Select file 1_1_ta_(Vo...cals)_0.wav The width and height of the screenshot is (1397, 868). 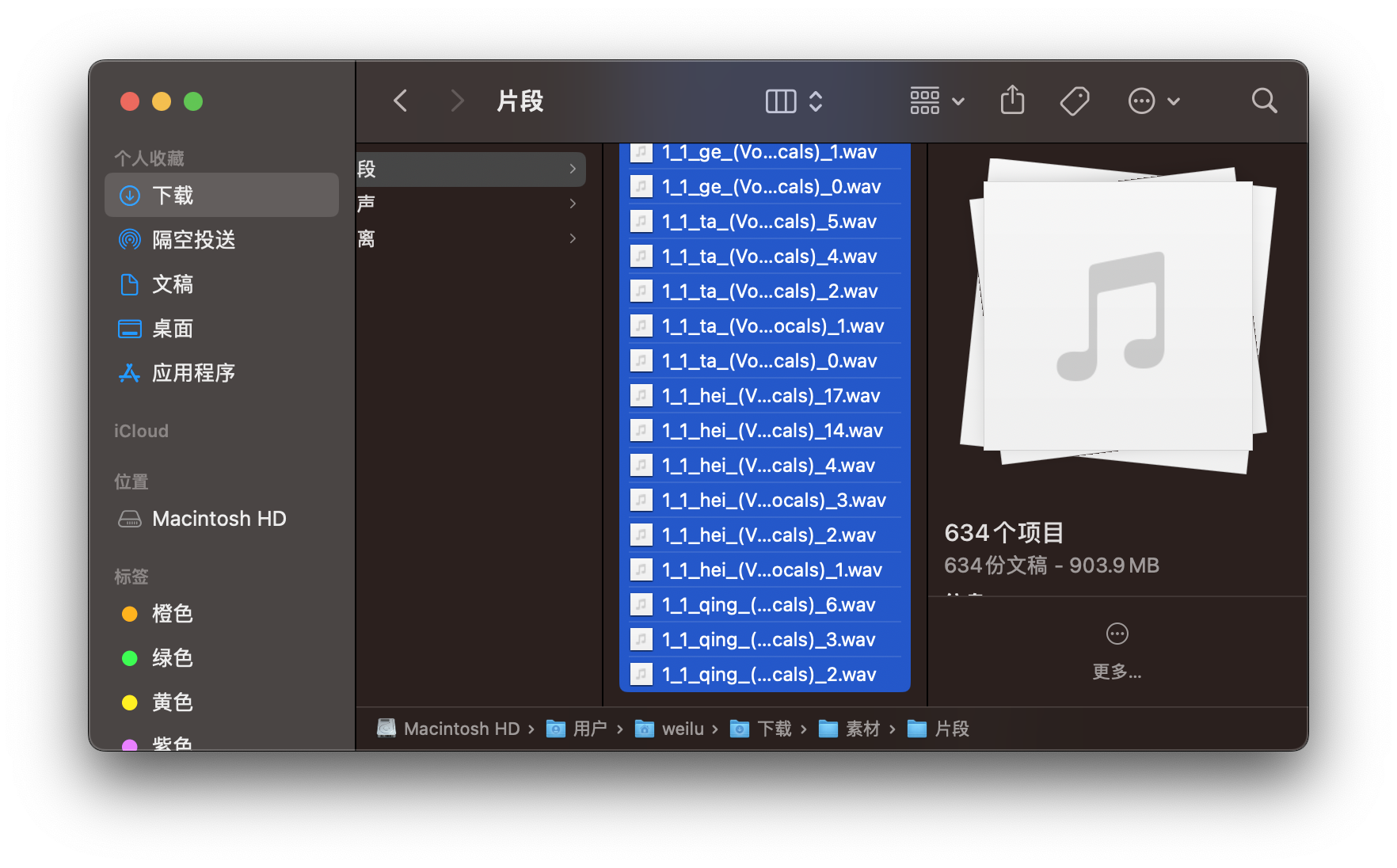(x=765, y=361)
